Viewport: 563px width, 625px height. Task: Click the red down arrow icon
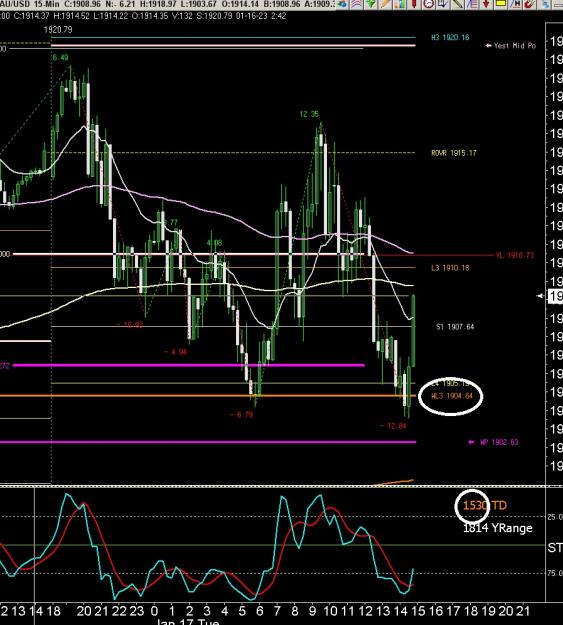pos(486,4)
